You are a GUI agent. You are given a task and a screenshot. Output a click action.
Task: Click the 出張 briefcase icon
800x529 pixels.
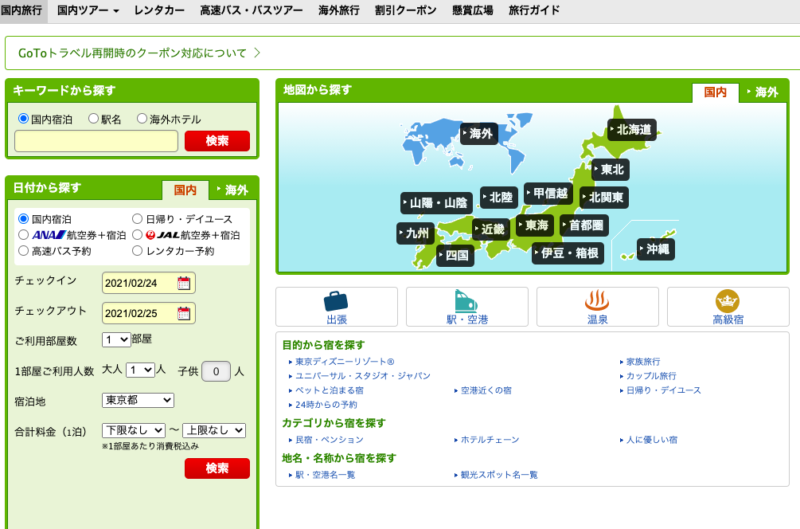click(336, 301)
